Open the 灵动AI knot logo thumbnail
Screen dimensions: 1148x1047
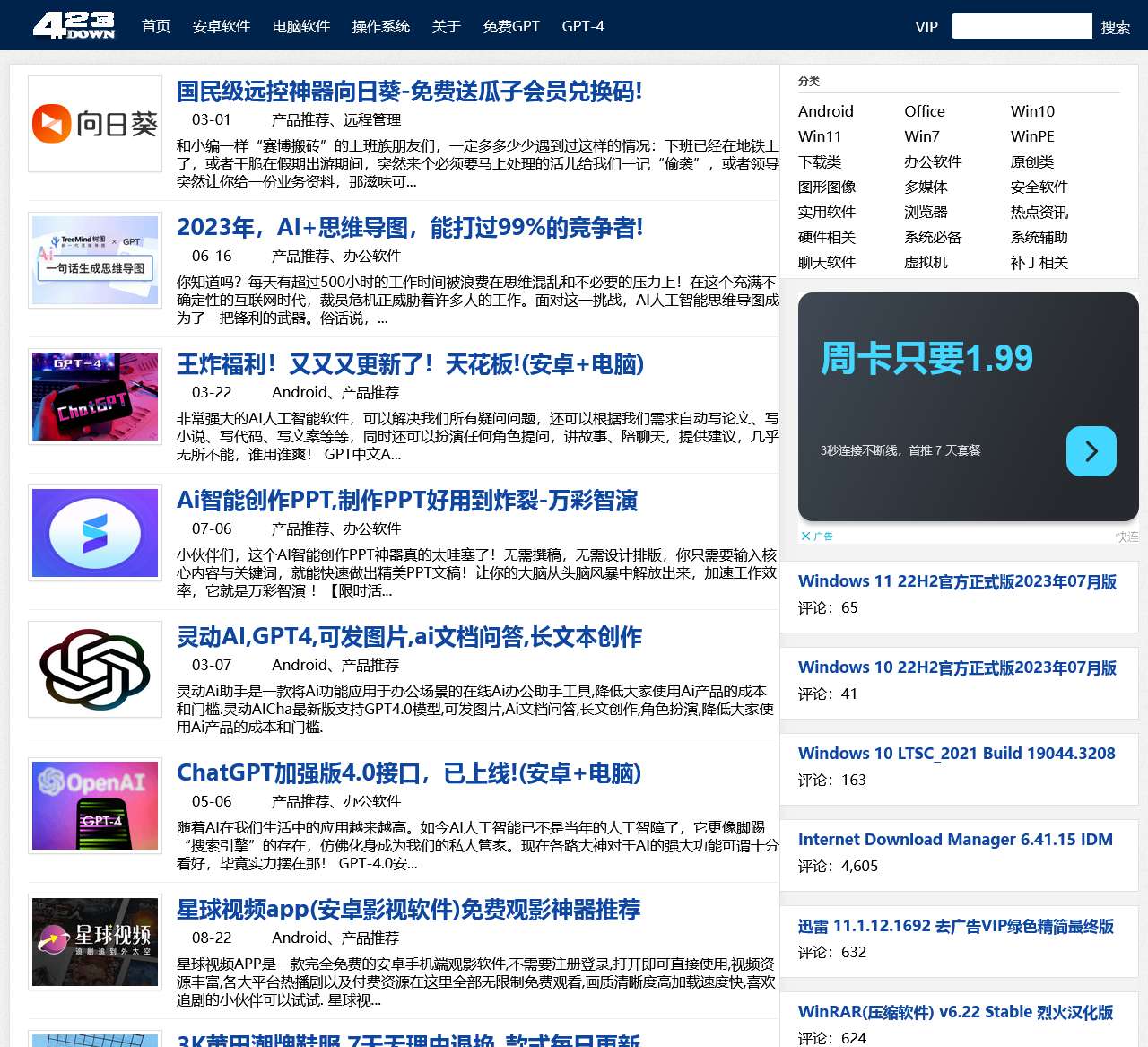[x=95, y=669]
